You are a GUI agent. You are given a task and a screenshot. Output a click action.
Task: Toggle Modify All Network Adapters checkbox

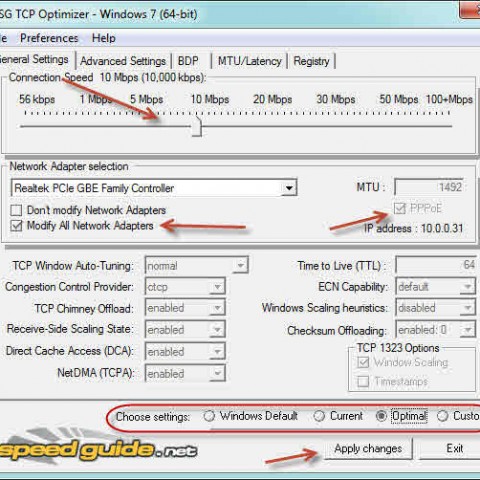coord(16,226)
